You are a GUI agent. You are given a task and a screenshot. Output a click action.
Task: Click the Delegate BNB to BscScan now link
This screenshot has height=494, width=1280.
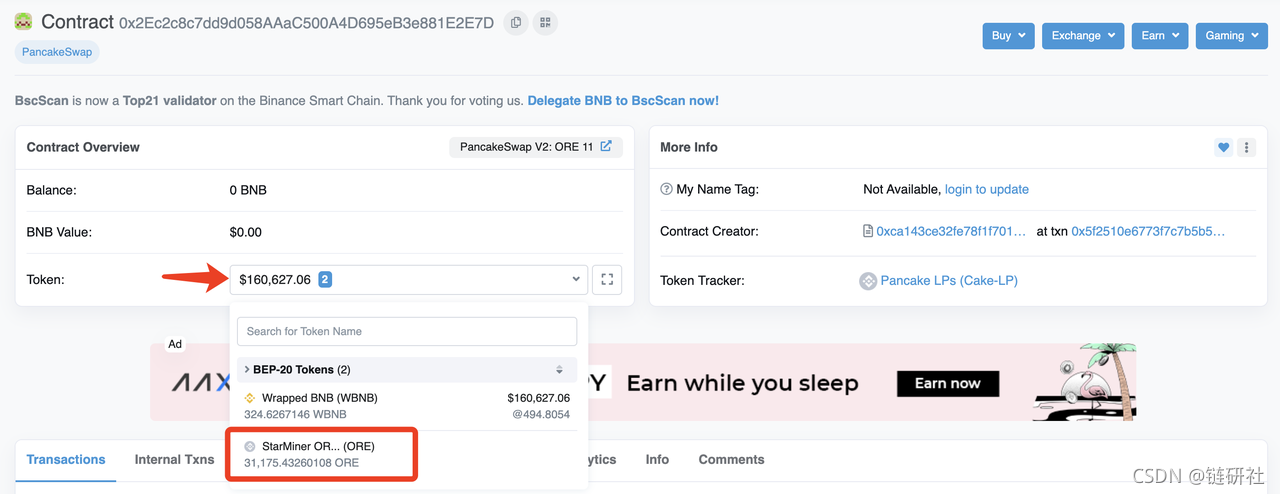623,101
